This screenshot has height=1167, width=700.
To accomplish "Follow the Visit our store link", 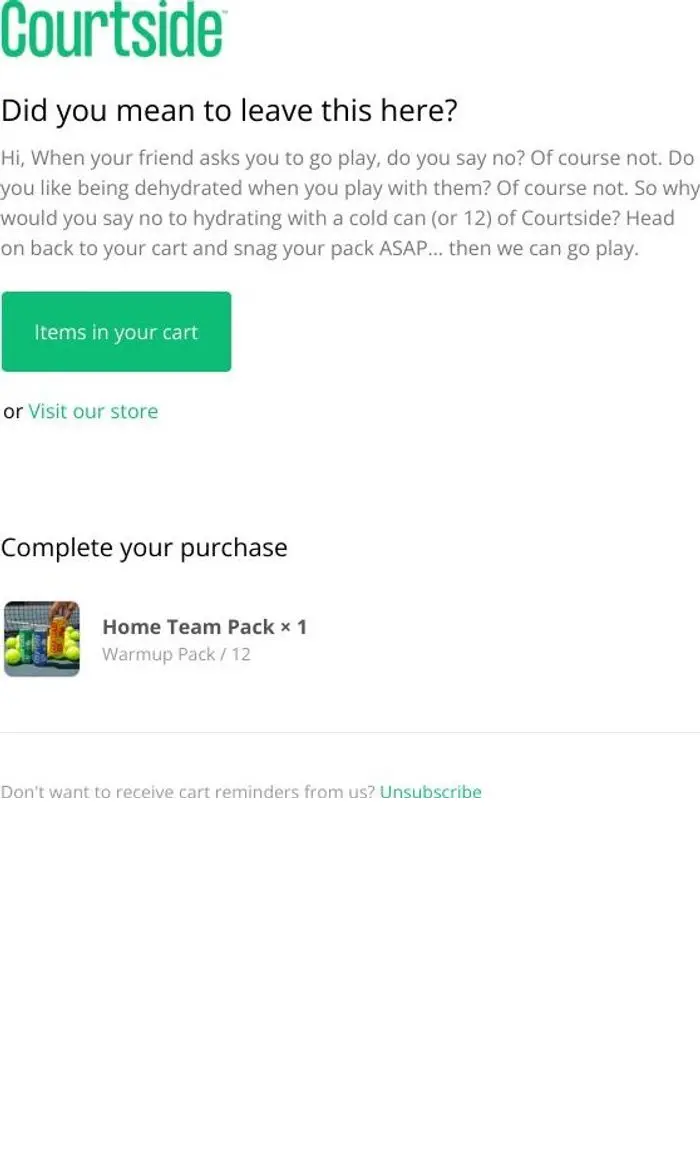I will 93,412.
